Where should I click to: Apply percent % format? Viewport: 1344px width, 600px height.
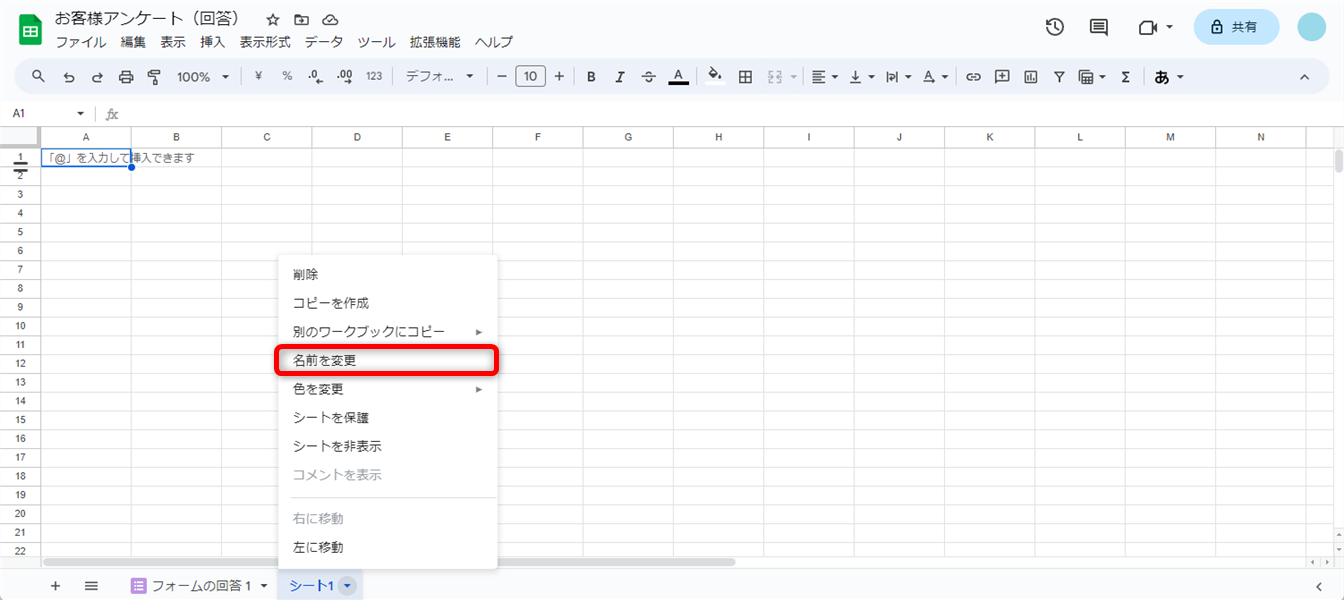tap(287, 76)
